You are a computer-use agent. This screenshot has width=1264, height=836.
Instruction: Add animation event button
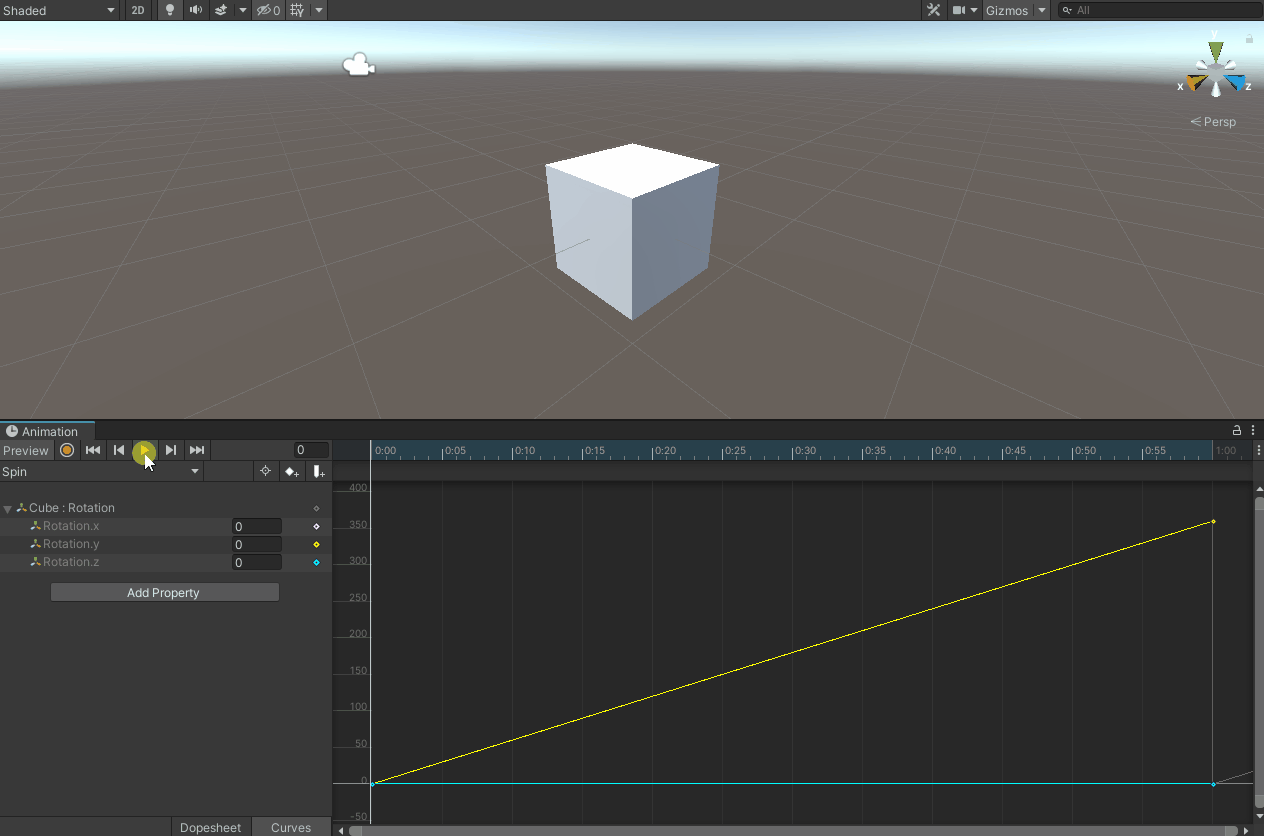tap(318, 472)
